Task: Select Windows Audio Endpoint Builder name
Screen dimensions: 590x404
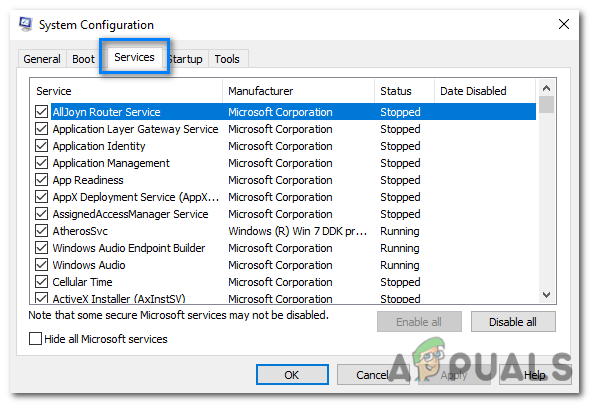Action: click(129, 248)
